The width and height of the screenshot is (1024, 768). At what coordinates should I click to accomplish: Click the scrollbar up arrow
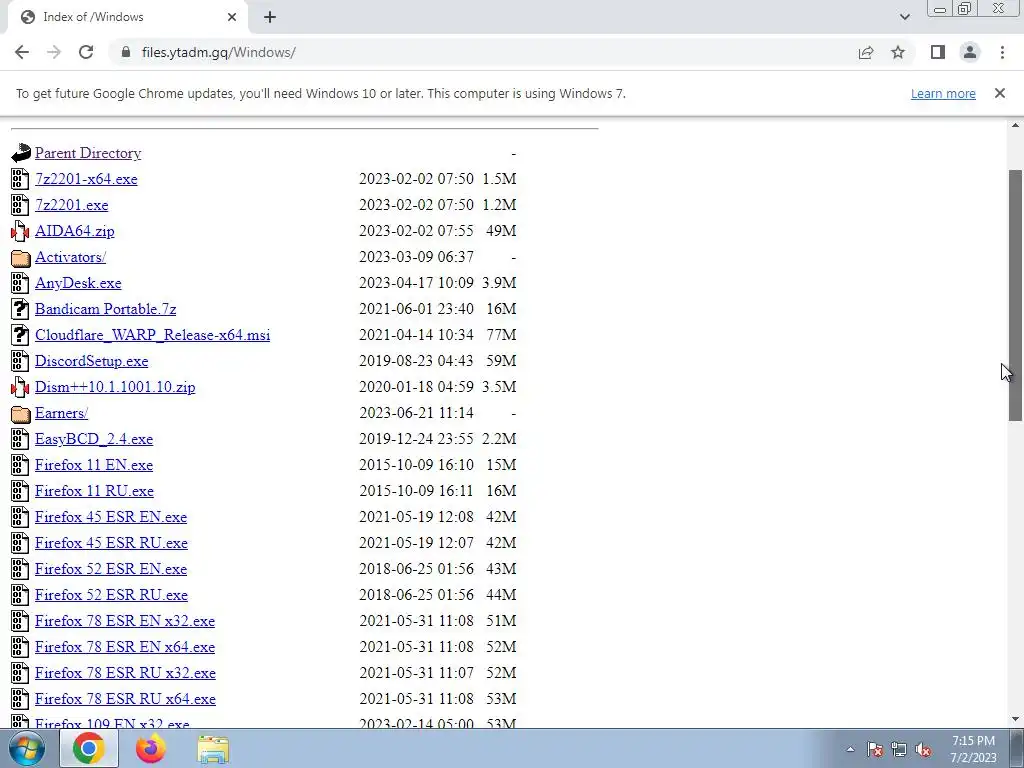[x=1015, y=125]
